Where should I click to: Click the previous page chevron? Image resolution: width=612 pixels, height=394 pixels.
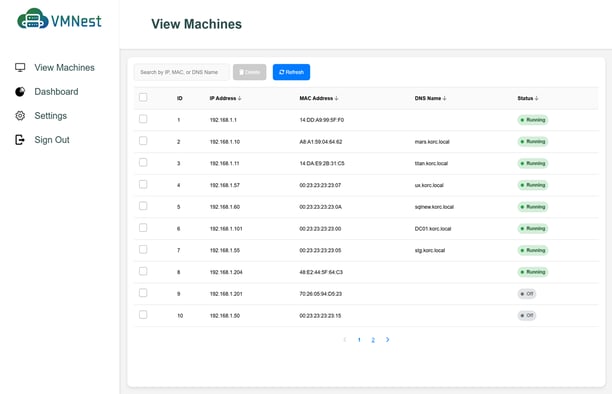coord(345,340)
